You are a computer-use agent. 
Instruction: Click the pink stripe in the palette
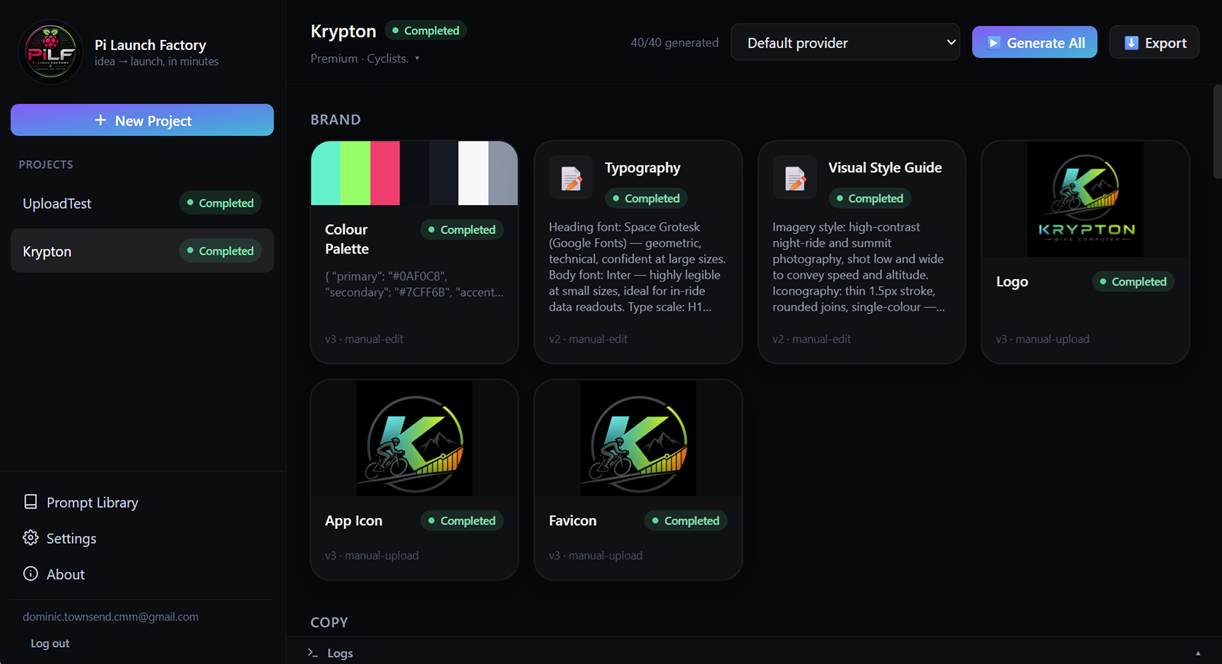click(x=385, y=173)
